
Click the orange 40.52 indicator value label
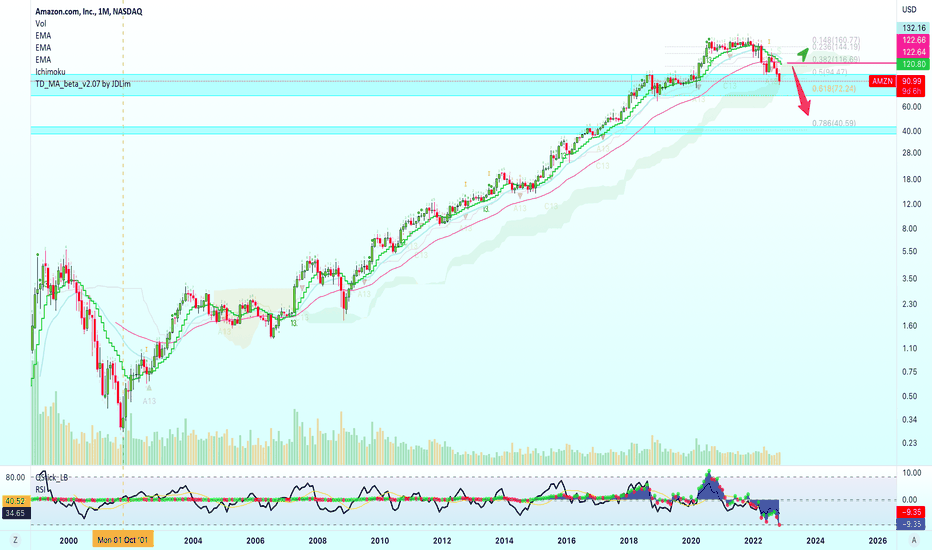click(x=15, y=501)
